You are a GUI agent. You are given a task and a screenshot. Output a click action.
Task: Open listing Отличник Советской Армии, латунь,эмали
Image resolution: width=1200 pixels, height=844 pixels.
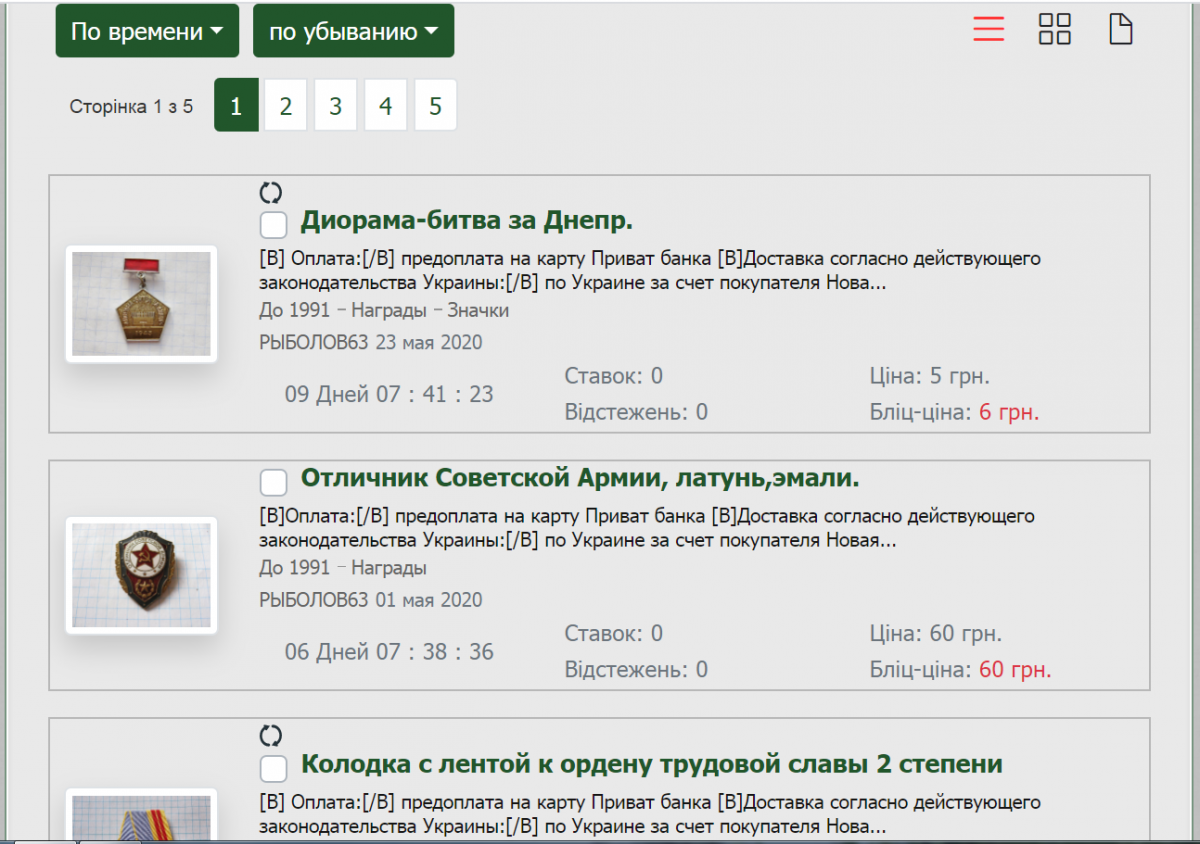[580, 478]
